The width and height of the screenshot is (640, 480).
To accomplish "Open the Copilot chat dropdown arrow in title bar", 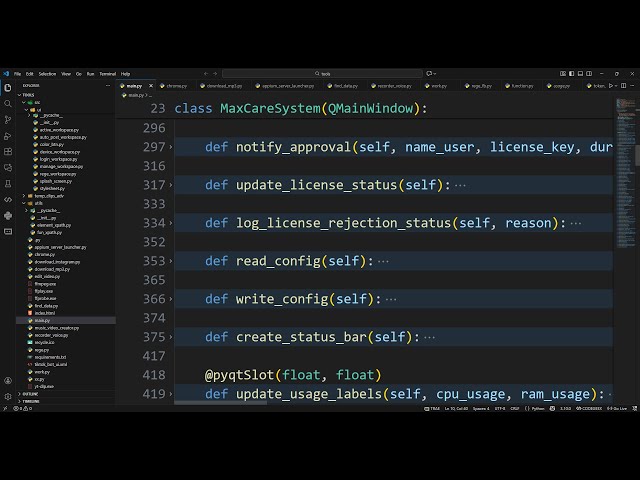I will click(435, 74).
